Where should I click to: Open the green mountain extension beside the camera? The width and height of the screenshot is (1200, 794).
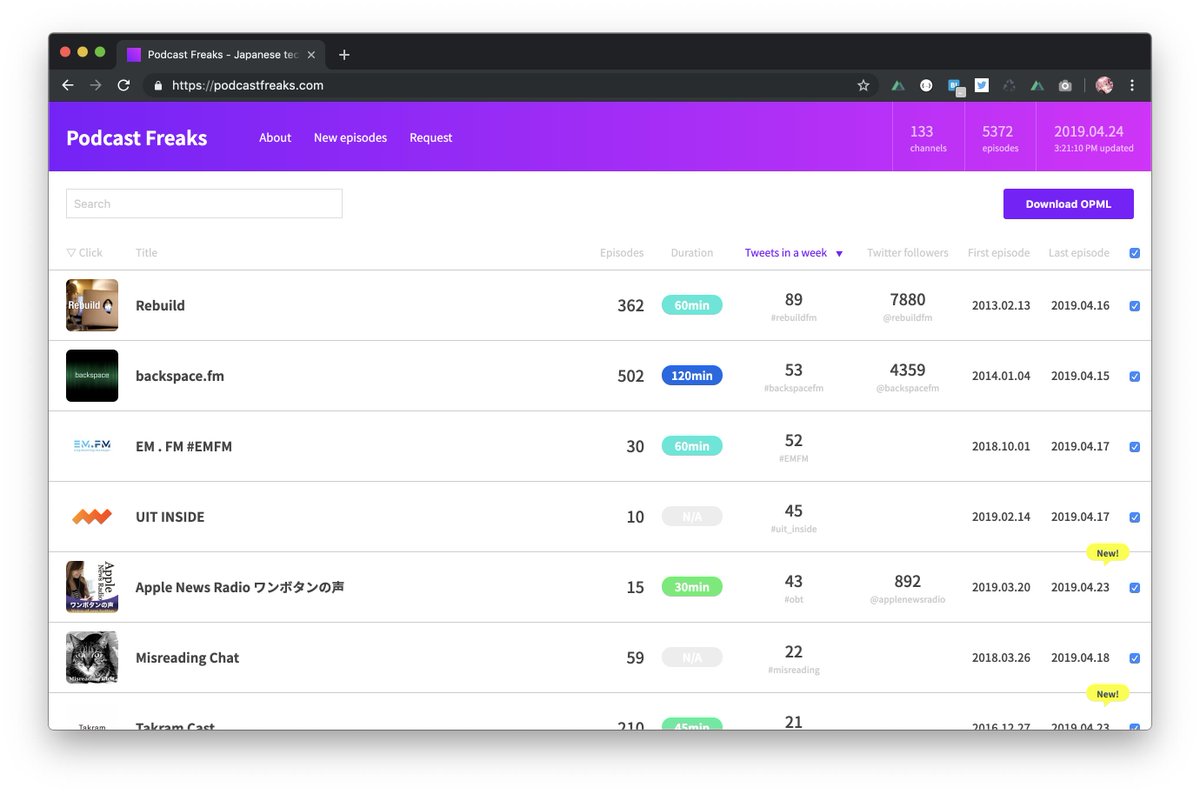[x=1037, y=86]
